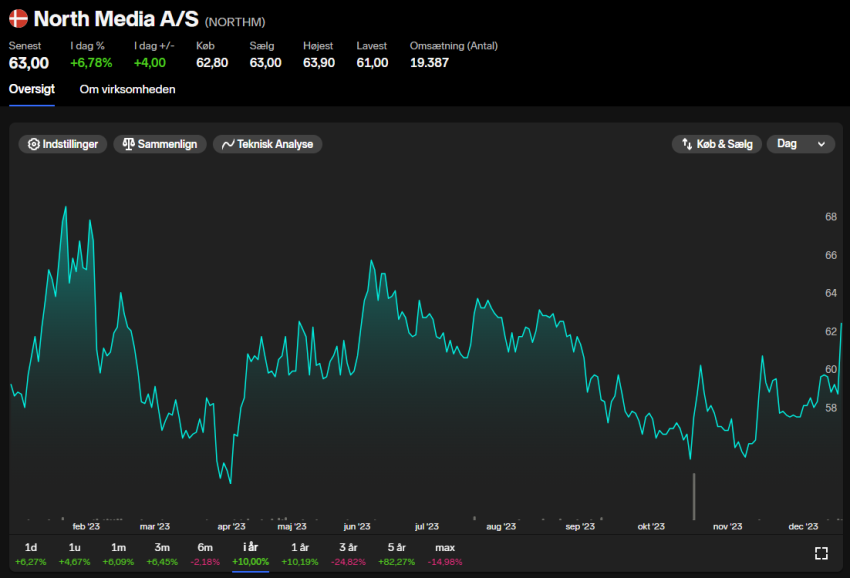
Task: Select the 1u time range
Action: click(74, 554)
